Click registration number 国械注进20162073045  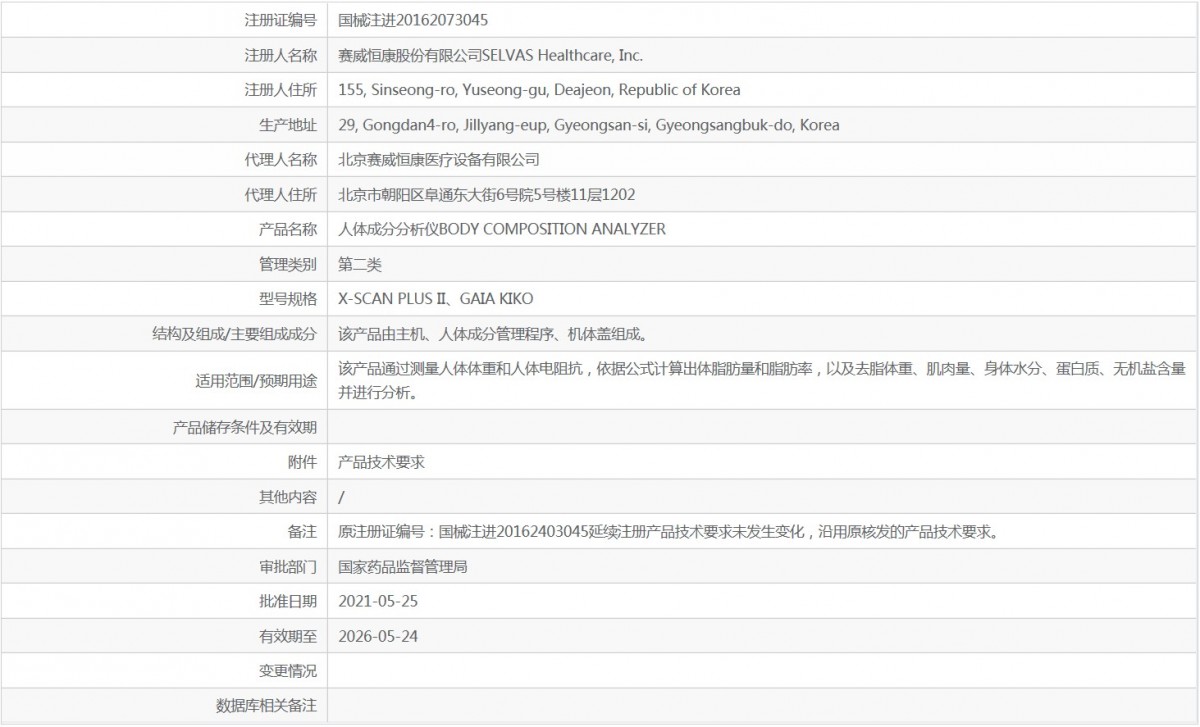click(413, 20)
